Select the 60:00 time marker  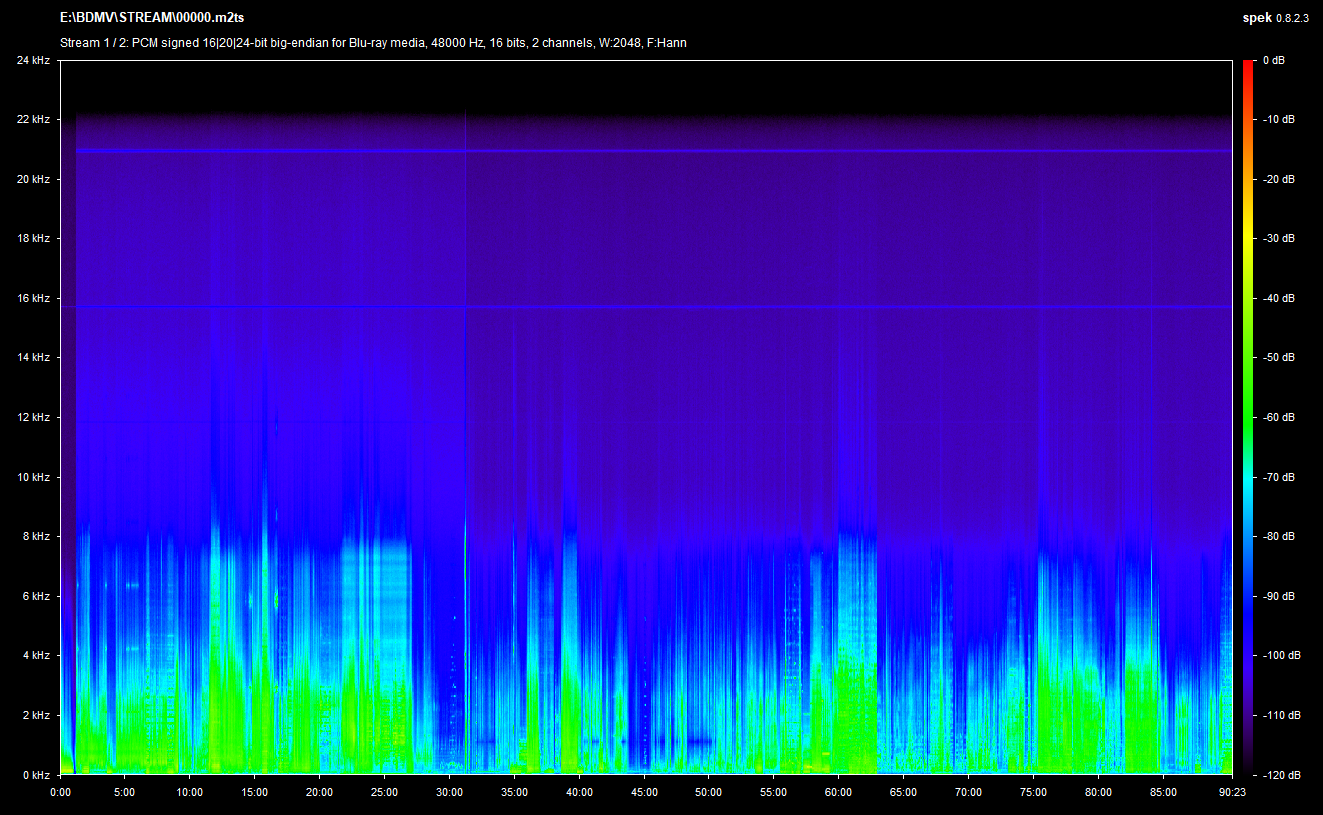point(838,791)
